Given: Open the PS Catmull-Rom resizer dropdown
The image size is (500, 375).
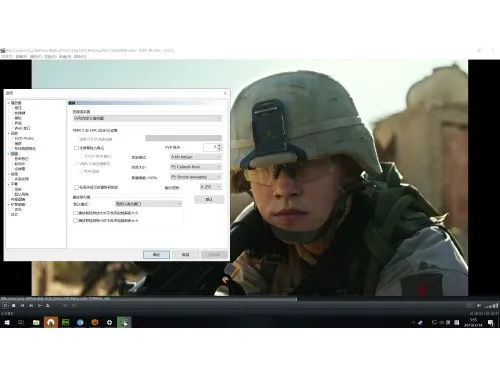Looking at the screenshot, I should 196,167.
